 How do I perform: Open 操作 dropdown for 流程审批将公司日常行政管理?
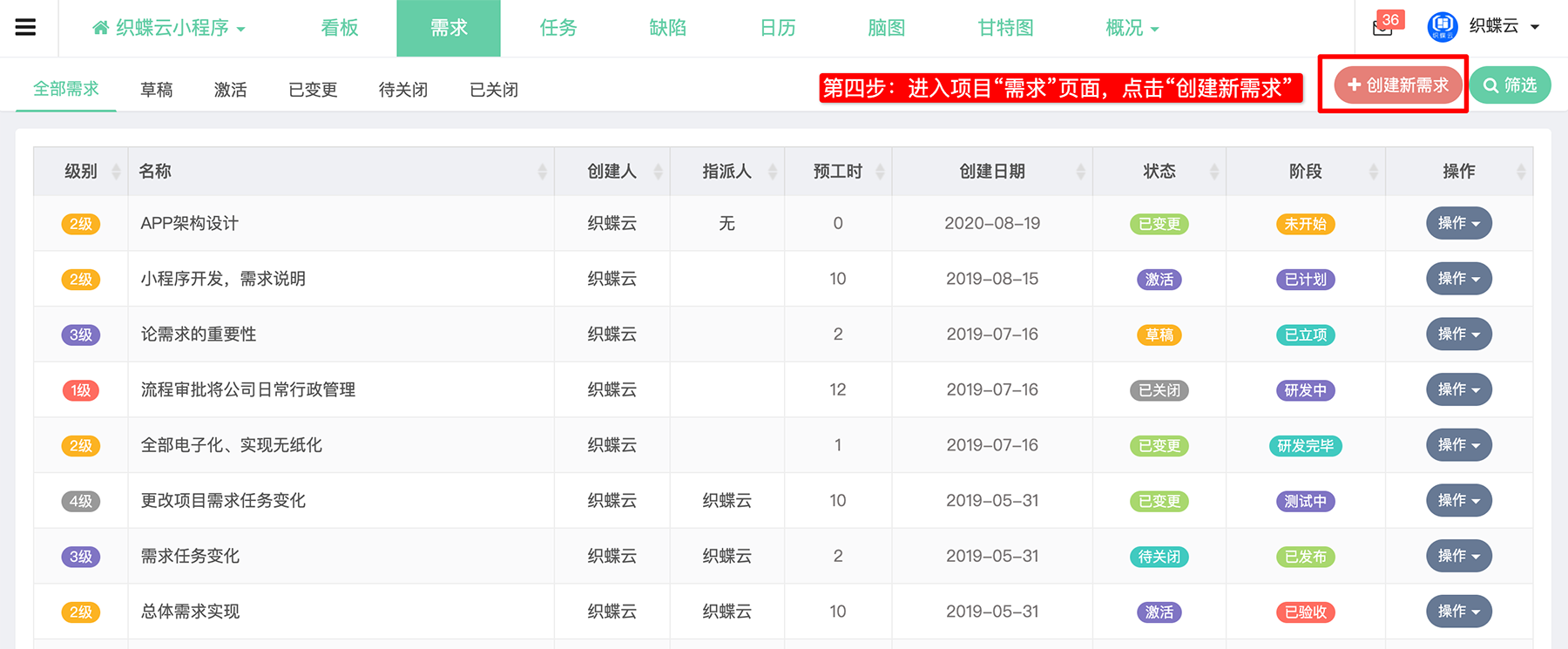pyautogui.click(x=1458, y=389)
